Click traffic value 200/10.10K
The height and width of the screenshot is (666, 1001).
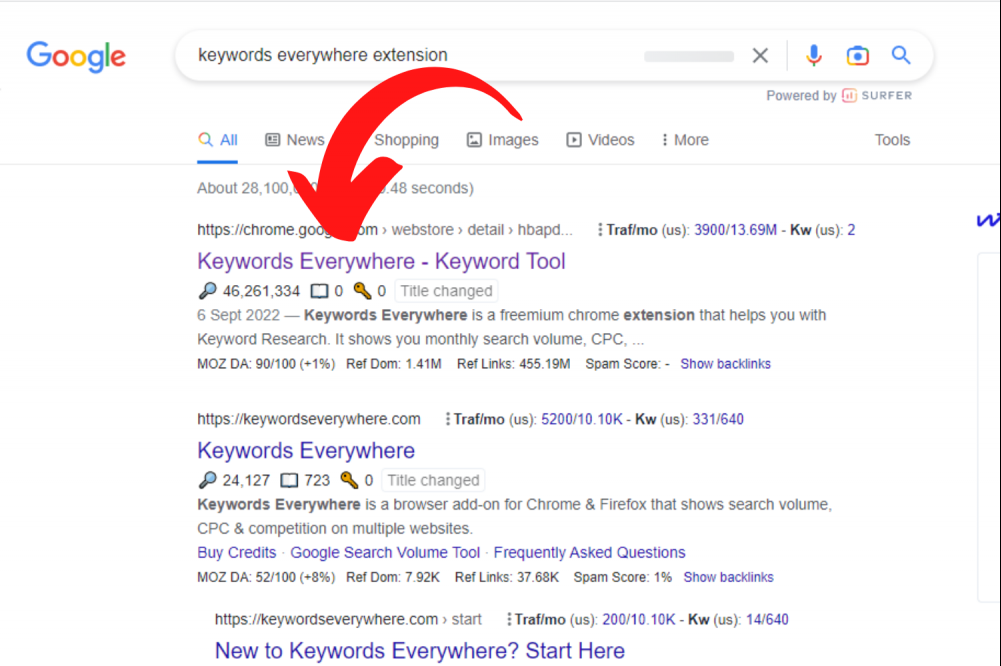pyautogui.click(x=638, y=619)
